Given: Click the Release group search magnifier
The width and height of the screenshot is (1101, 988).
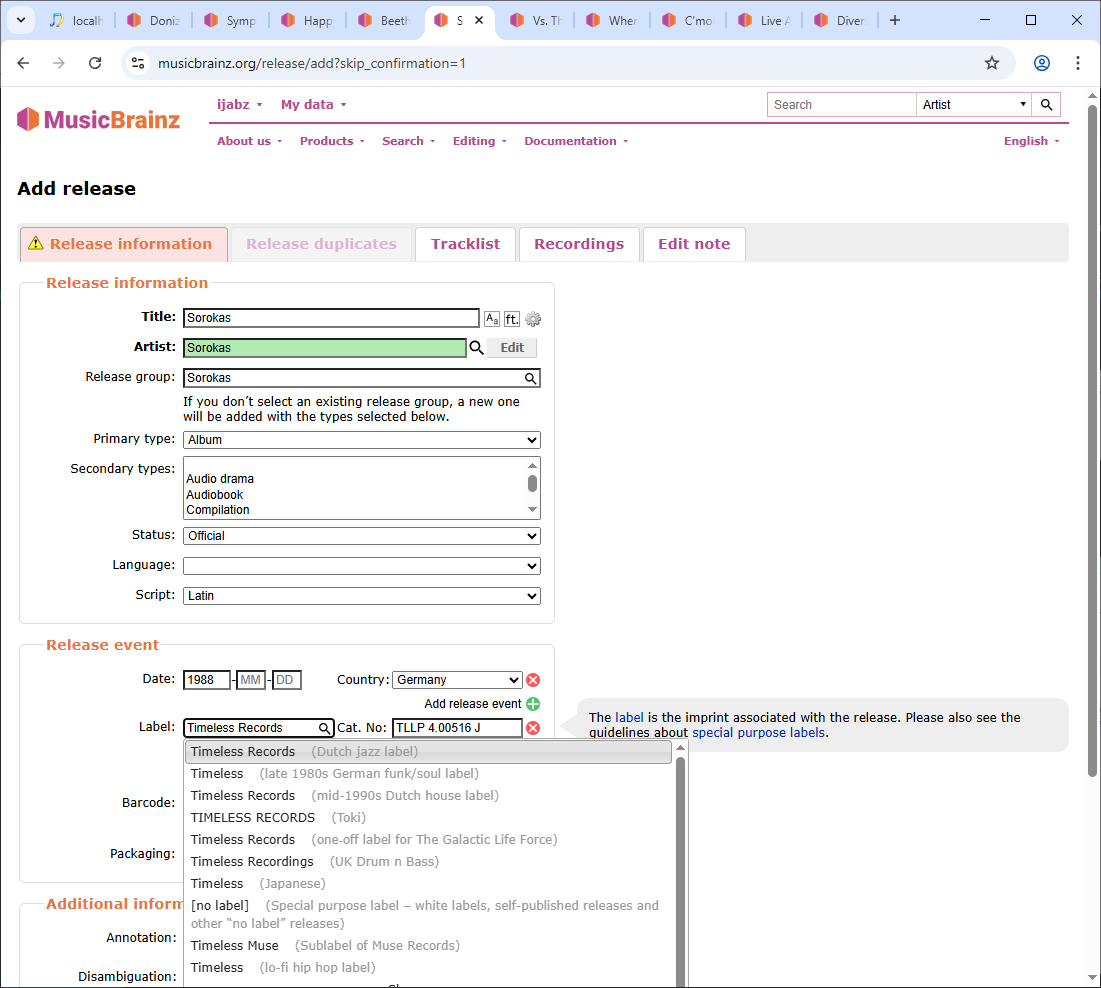Looking at the screenshot, I should click(x=531, y=378).
